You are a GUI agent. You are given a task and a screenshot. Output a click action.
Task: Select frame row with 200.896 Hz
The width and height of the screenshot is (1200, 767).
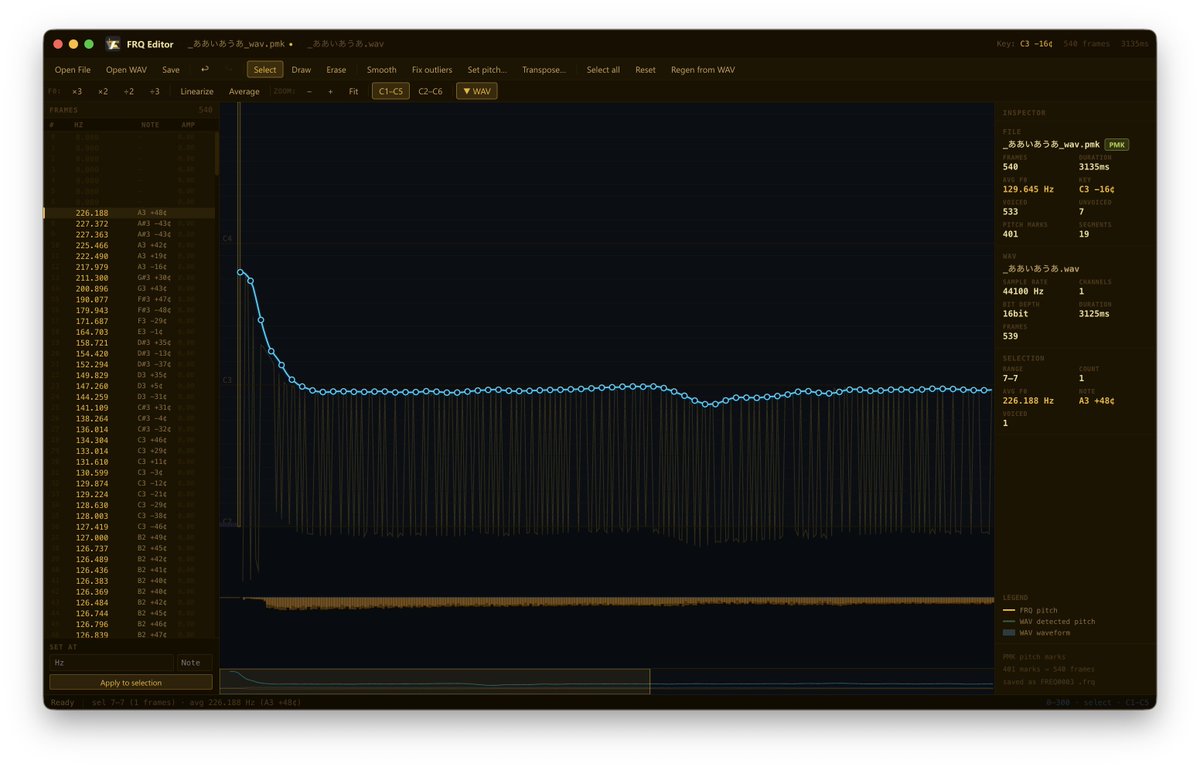coord(129,289)
